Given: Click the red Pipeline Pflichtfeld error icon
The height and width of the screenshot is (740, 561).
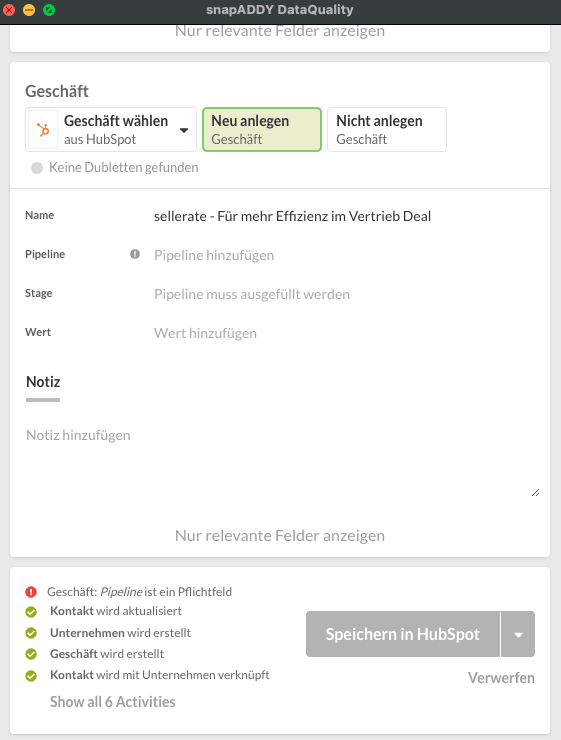Looking at the screenshot, I should 31,592.
